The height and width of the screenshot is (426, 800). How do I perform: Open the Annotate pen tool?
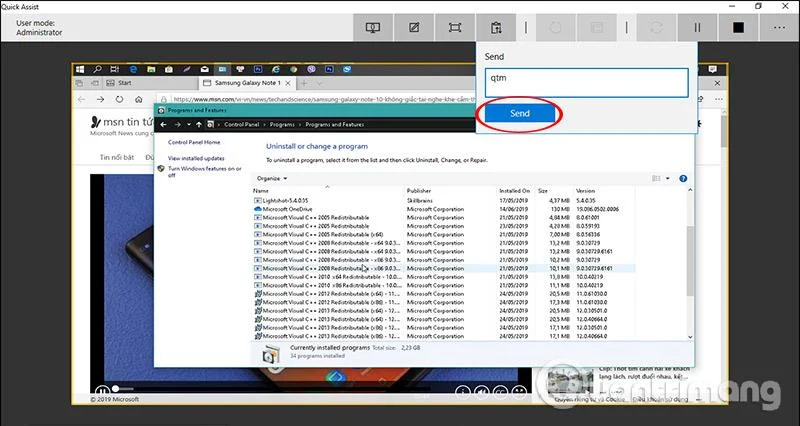[414, 28]
